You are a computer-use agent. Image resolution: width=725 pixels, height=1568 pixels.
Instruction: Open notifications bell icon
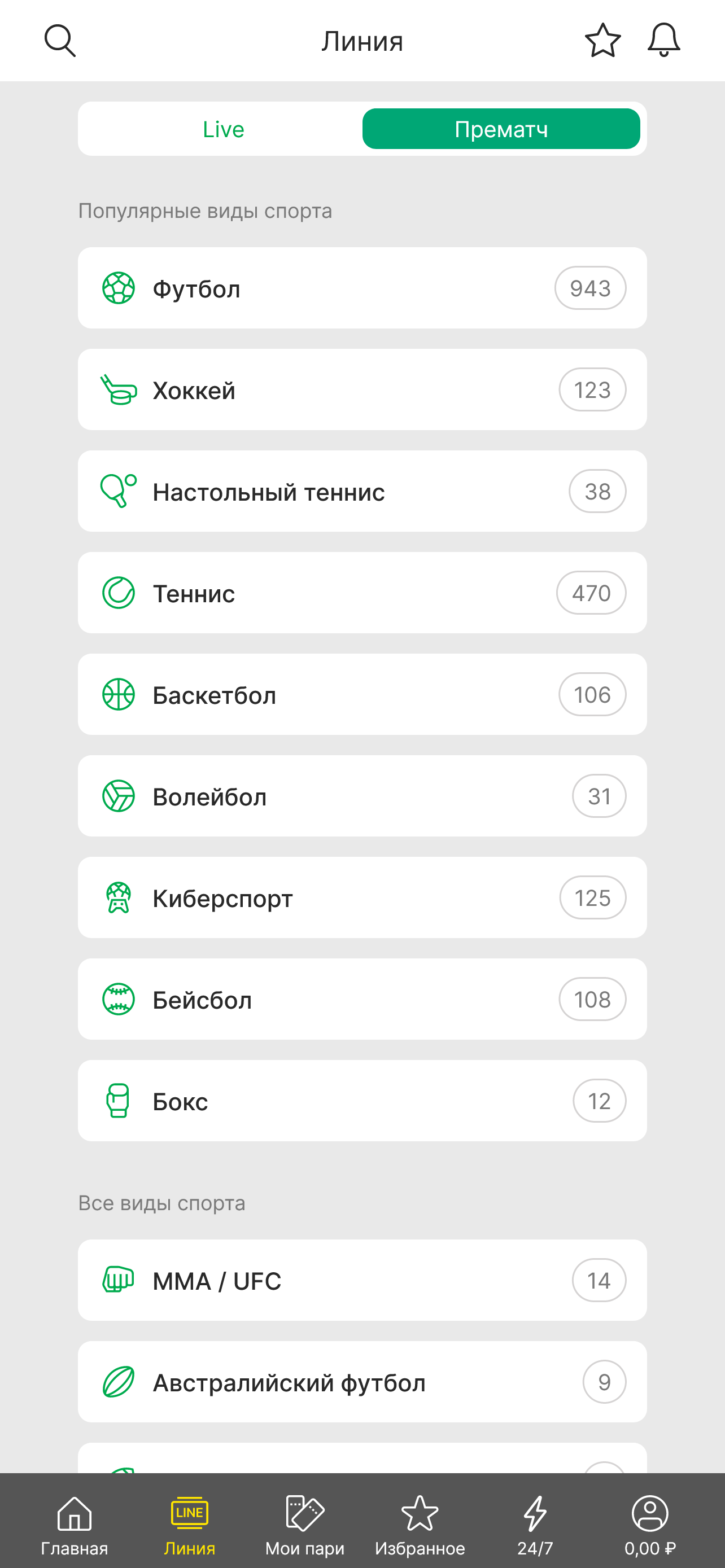663,41
